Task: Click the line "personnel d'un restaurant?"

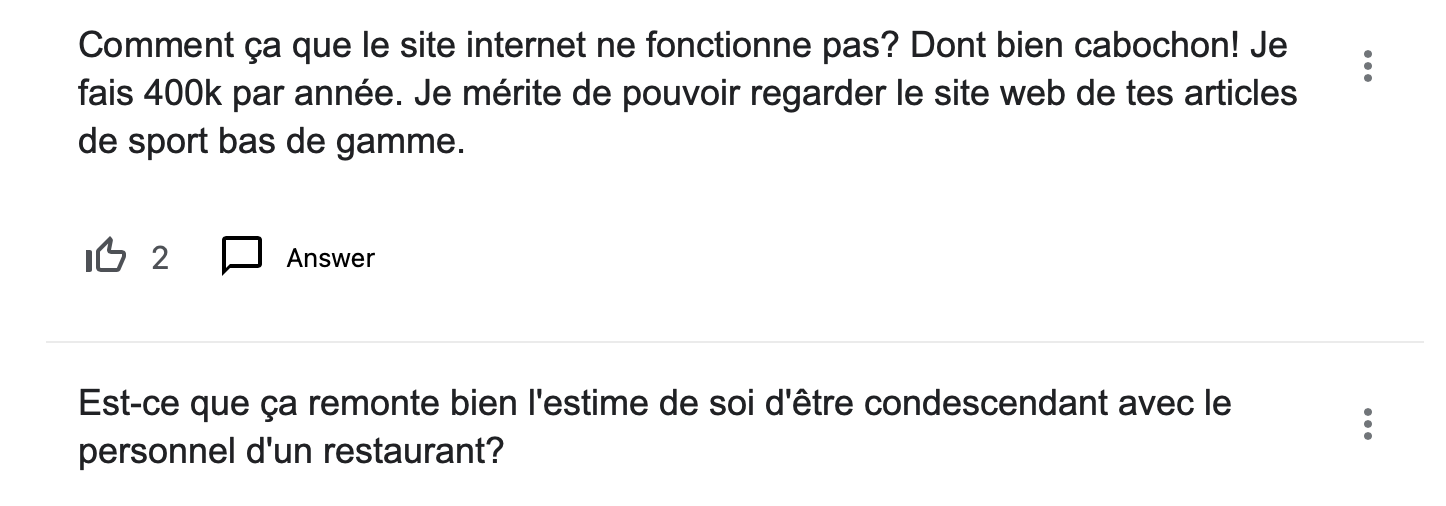Action: [291, 452]
